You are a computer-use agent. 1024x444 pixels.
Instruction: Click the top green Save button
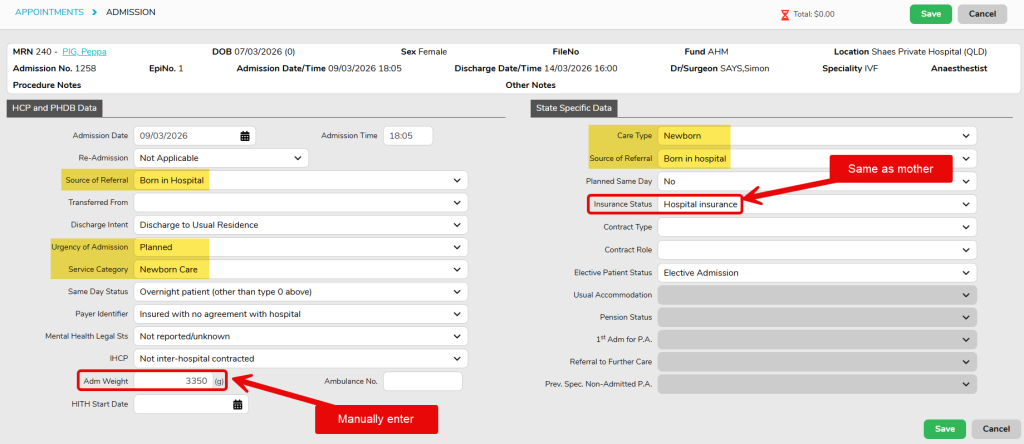930,14
